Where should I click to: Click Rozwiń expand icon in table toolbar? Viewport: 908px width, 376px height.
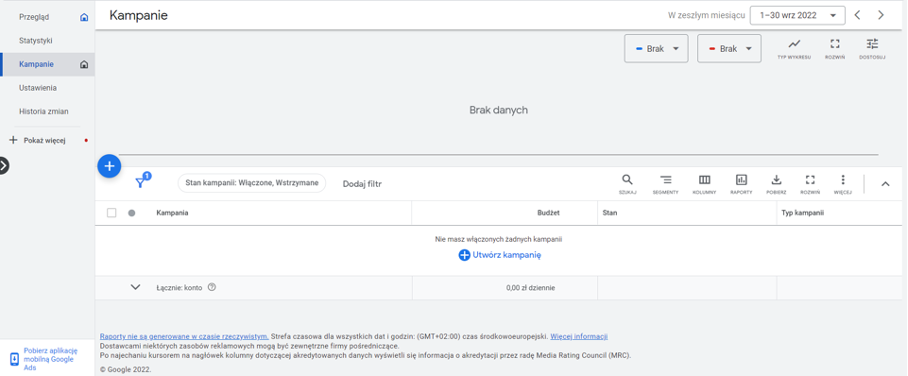810,180
